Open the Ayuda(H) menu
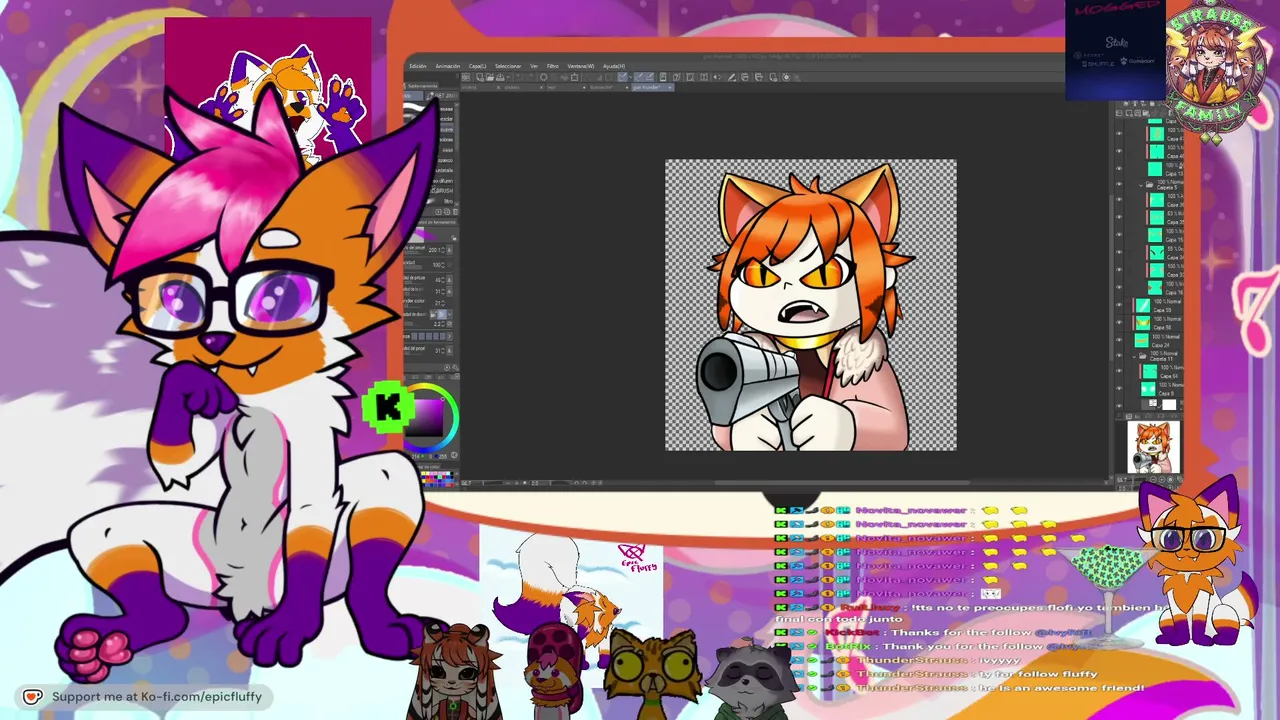The image size is (1280, 720). click(x=614, y=66)
